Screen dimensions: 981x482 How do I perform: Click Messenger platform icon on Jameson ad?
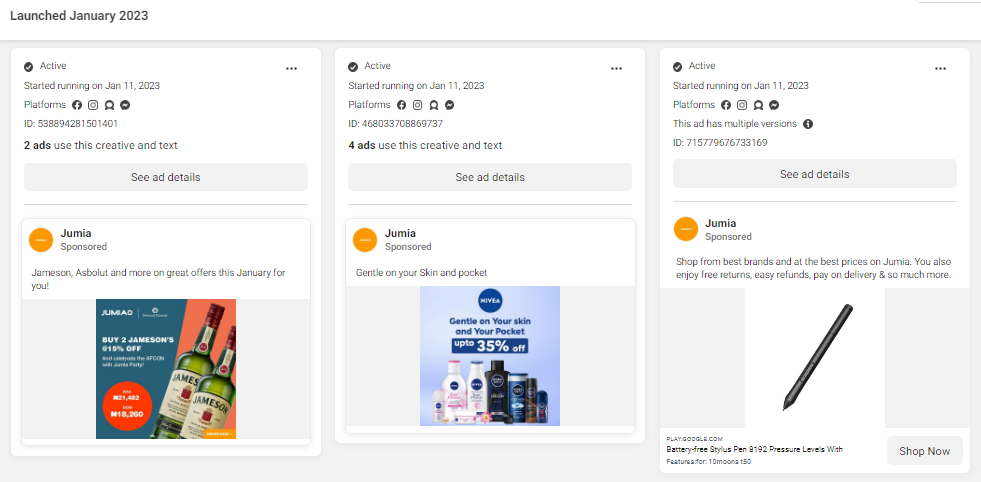click(125, 105)
